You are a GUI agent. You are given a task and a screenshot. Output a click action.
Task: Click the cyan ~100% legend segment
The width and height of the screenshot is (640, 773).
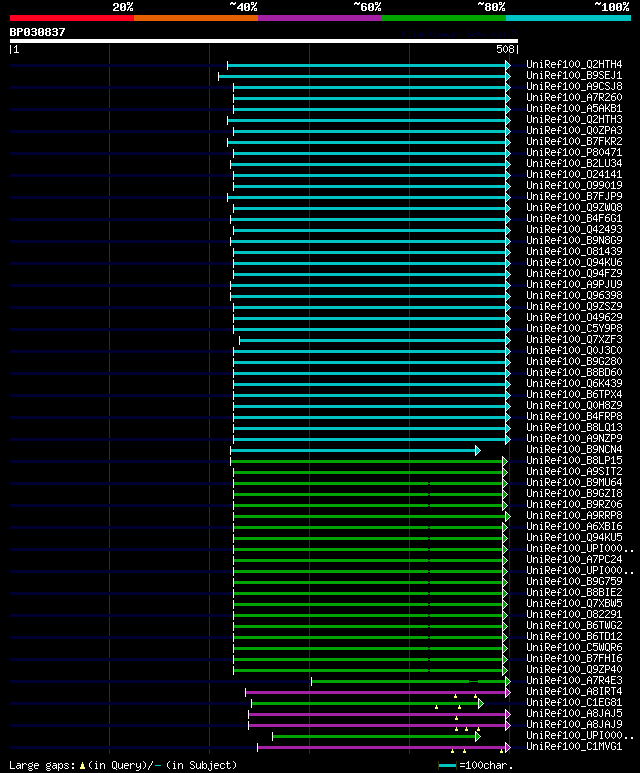point(569,18)
